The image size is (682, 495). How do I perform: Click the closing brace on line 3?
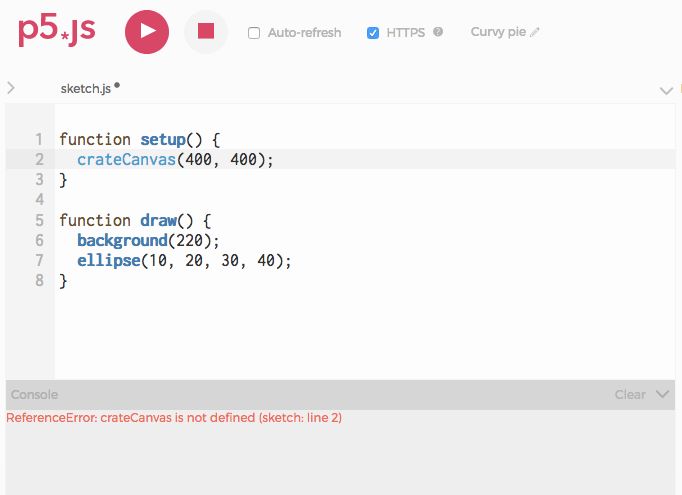pos(63,180)
